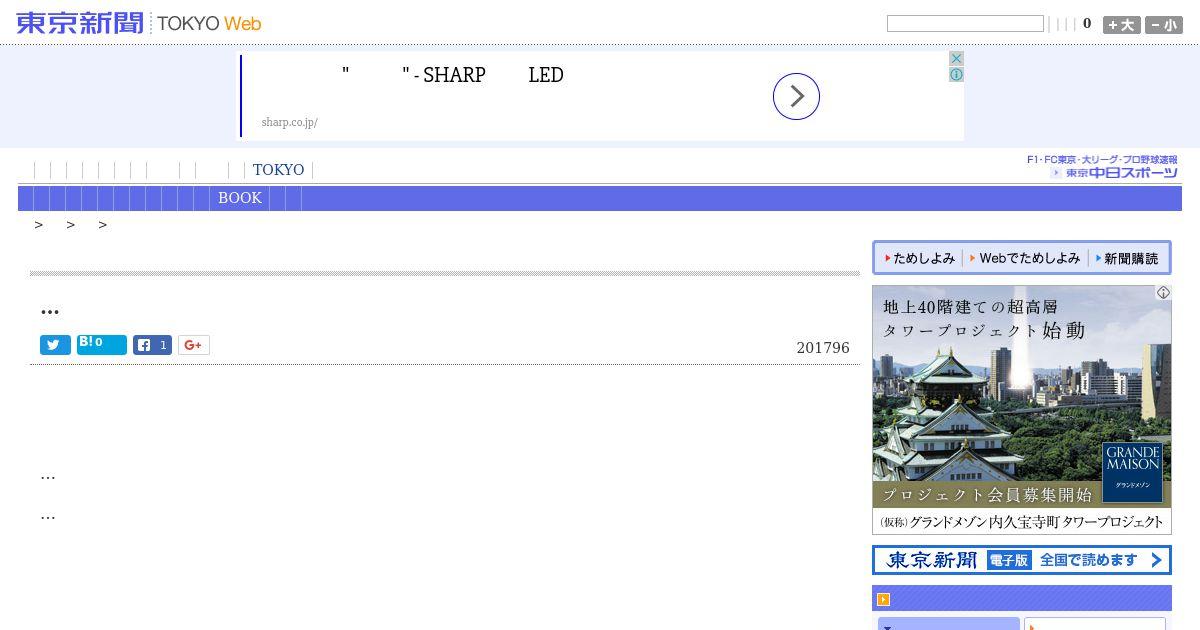
Task: Select the TOKYO navigation item
Action: [x=278, y=170]
